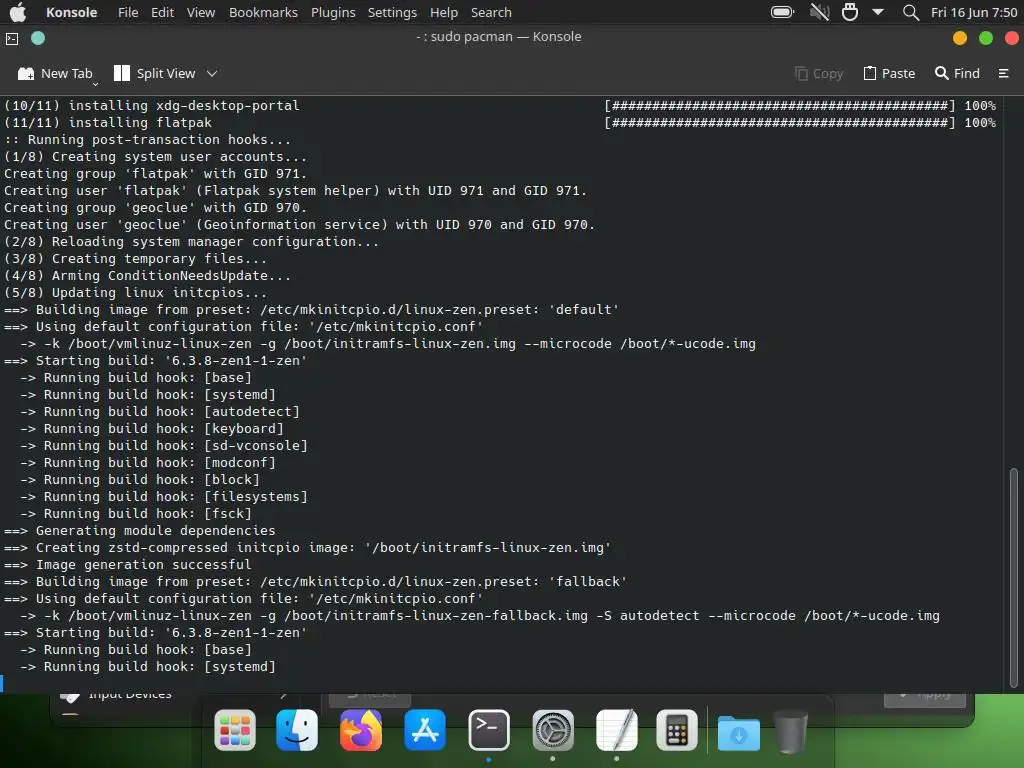Open the Trash icon in dock
1024x768 pixels.
pos(791,732)
